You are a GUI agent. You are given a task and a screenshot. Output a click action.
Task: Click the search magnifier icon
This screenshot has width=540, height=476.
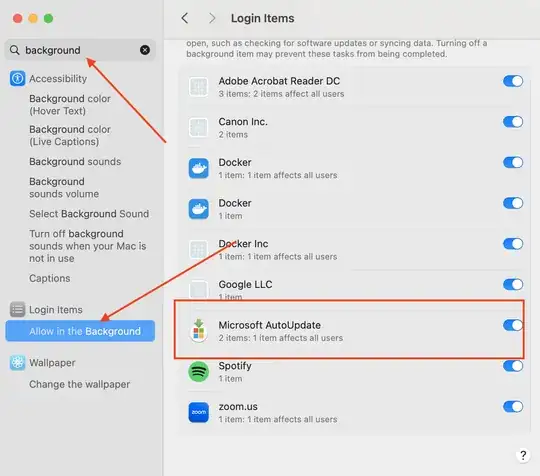point(14,50)
